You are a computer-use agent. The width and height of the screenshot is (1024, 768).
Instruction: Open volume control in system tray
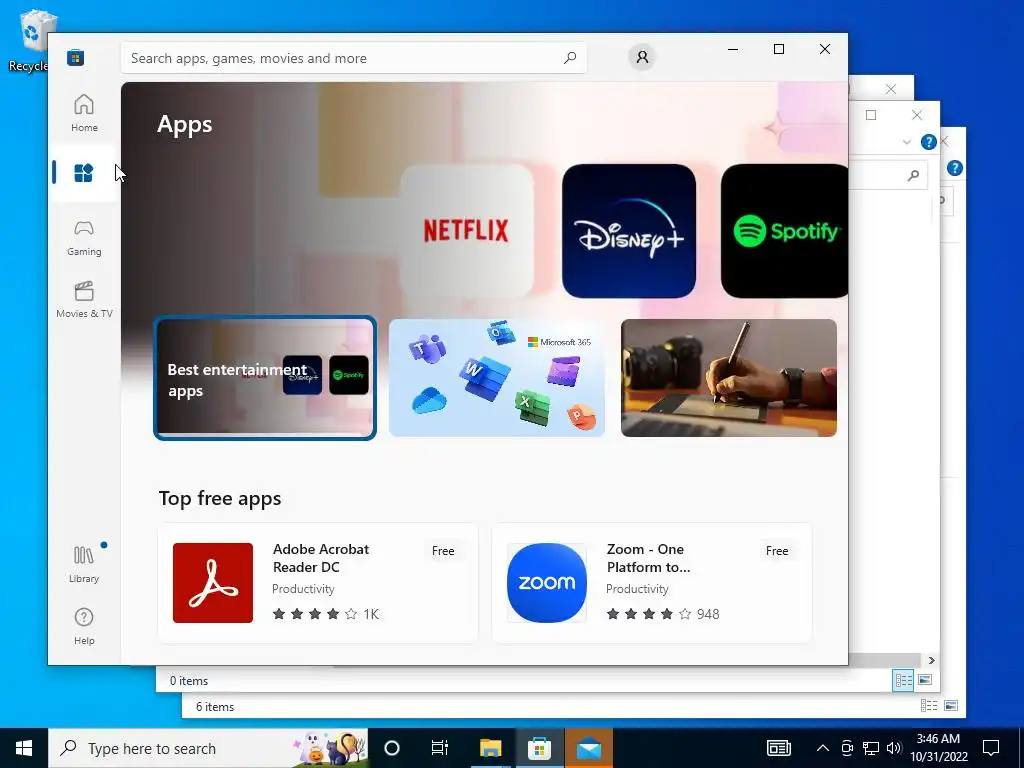coord(894,748)
